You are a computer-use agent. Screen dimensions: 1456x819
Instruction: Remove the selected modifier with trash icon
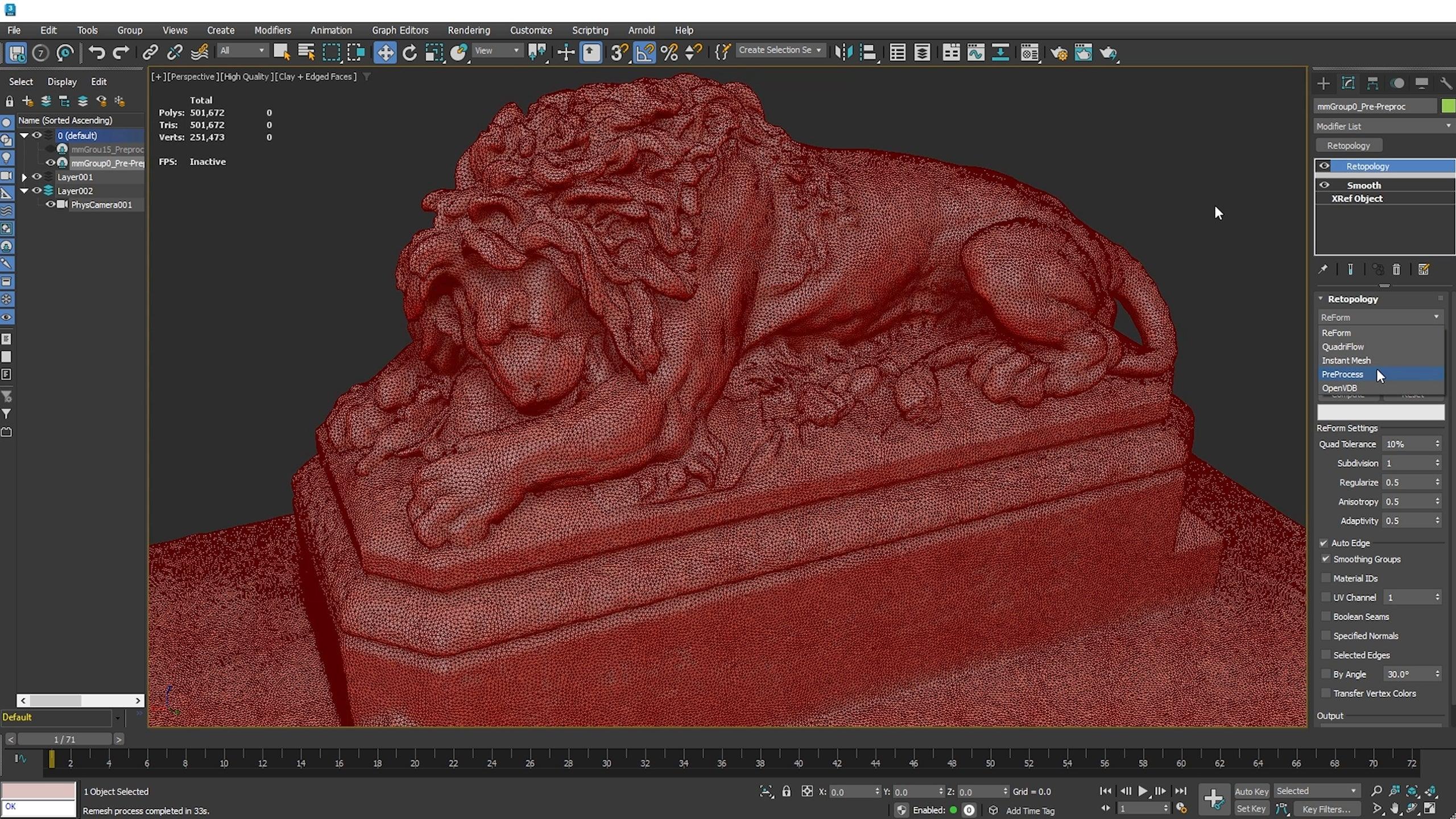1396,270
